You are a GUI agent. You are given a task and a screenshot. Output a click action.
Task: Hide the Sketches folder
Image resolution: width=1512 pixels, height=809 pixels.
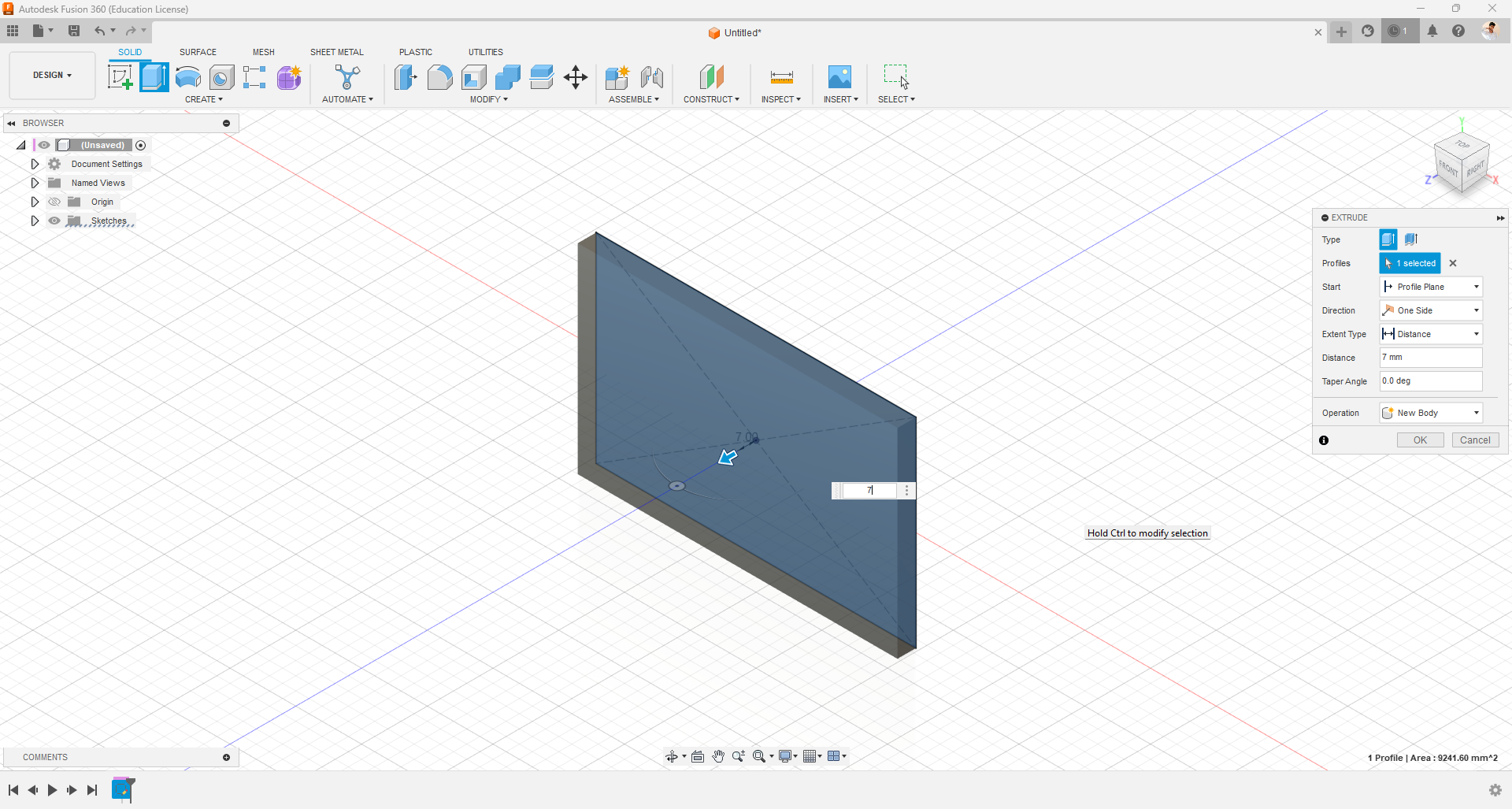click(54, 221)
